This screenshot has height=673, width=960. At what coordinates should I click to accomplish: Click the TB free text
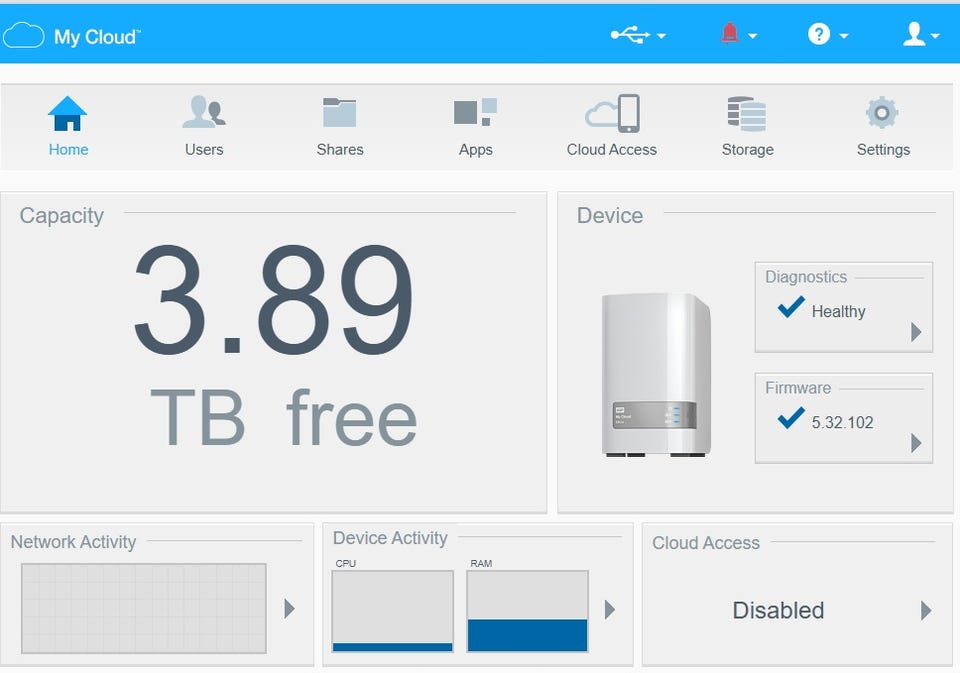(283, 418)
